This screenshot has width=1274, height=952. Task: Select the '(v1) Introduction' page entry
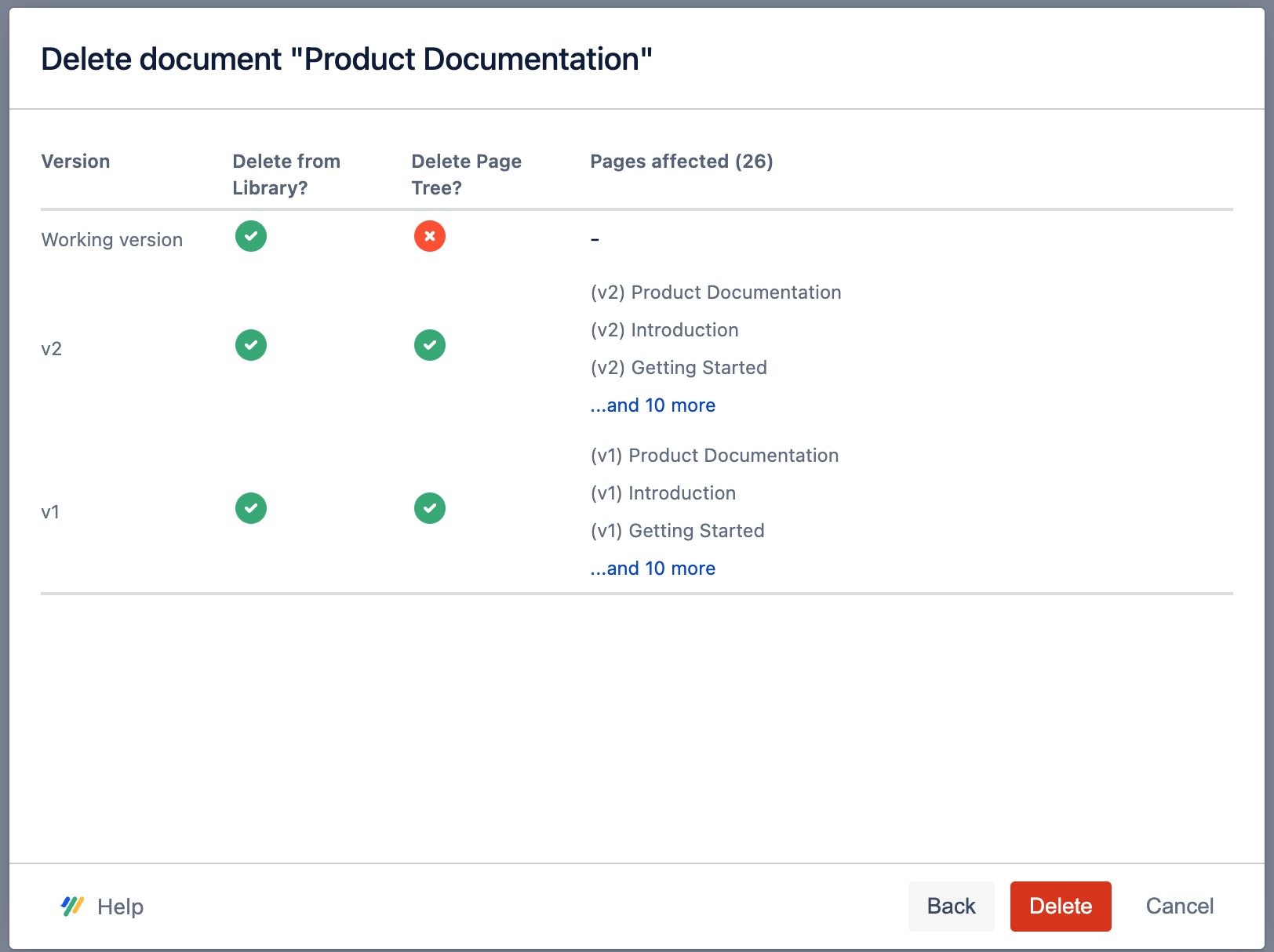point(663,493)
